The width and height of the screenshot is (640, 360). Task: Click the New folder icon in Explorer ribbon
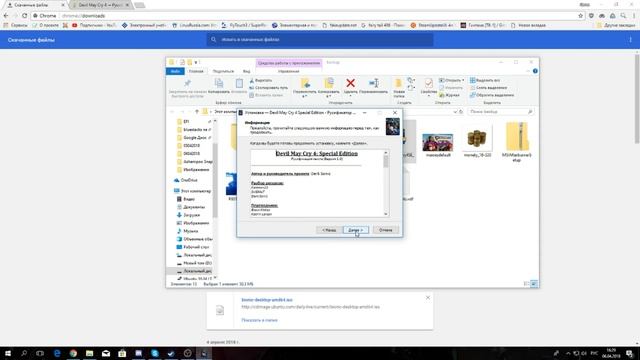pos(398,83)
